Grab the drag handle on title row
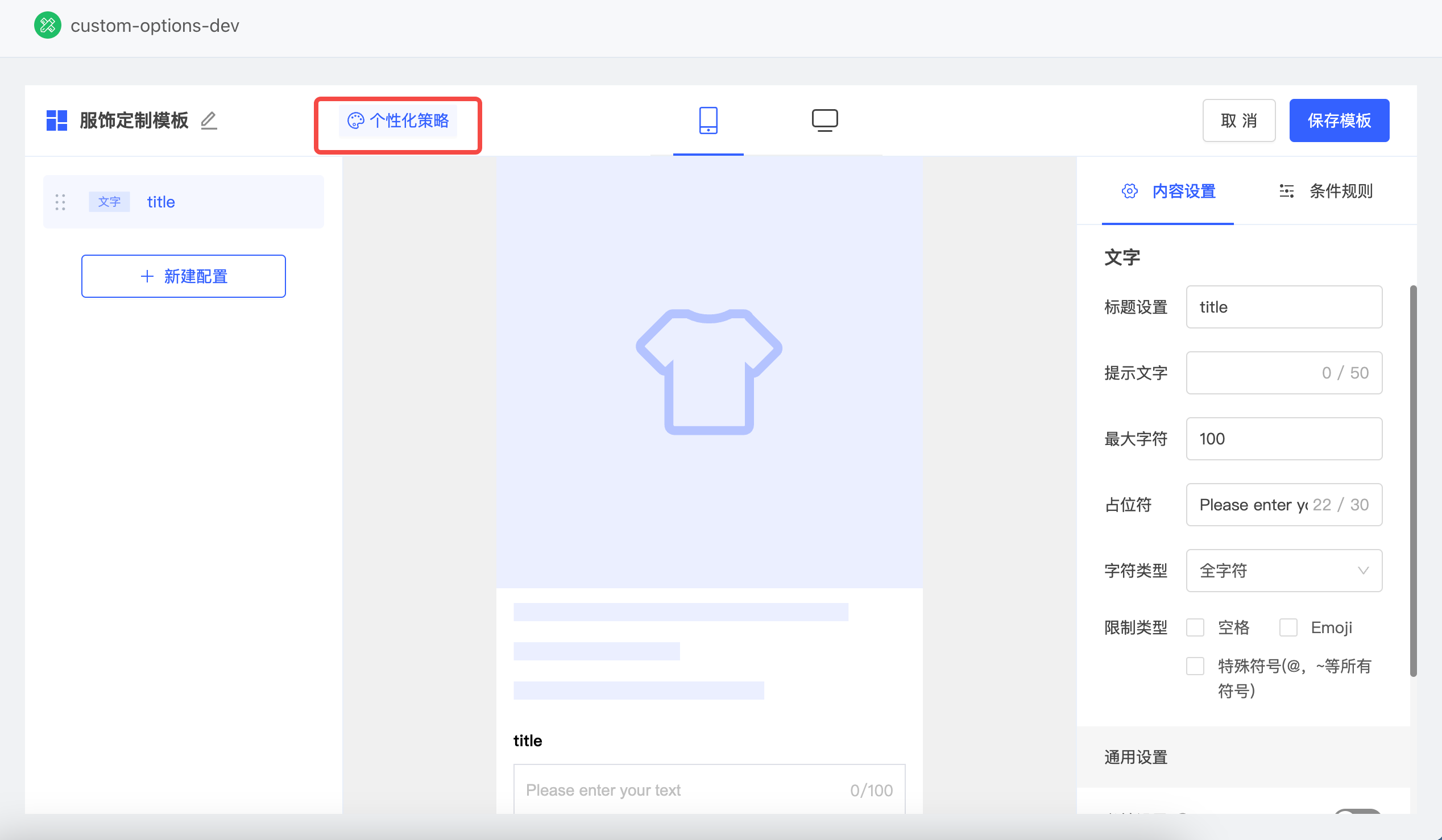Image resolution: width=1442 pixels, height=840 pixels. 60,202
